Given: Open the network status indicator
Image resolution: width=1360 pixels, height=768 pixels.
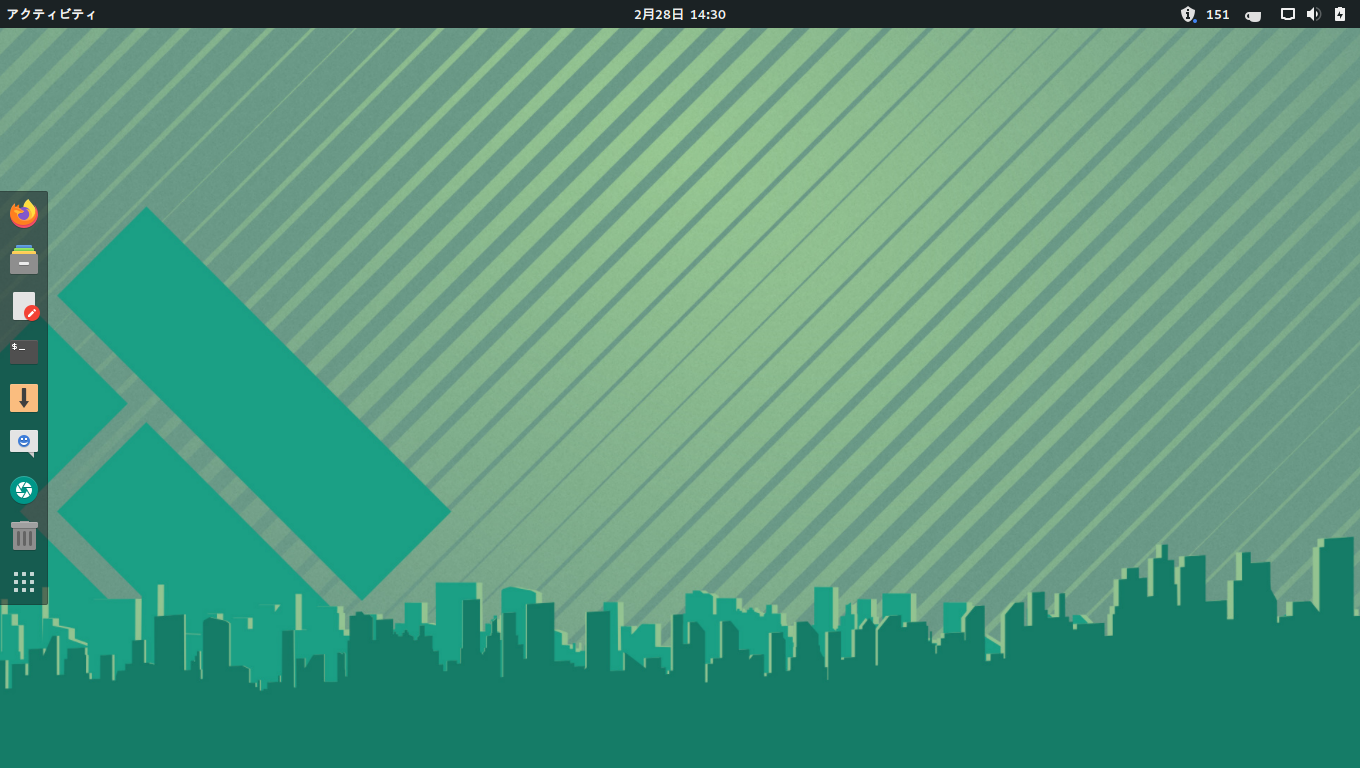Looking at the screenshot, I should [1288, 14].
